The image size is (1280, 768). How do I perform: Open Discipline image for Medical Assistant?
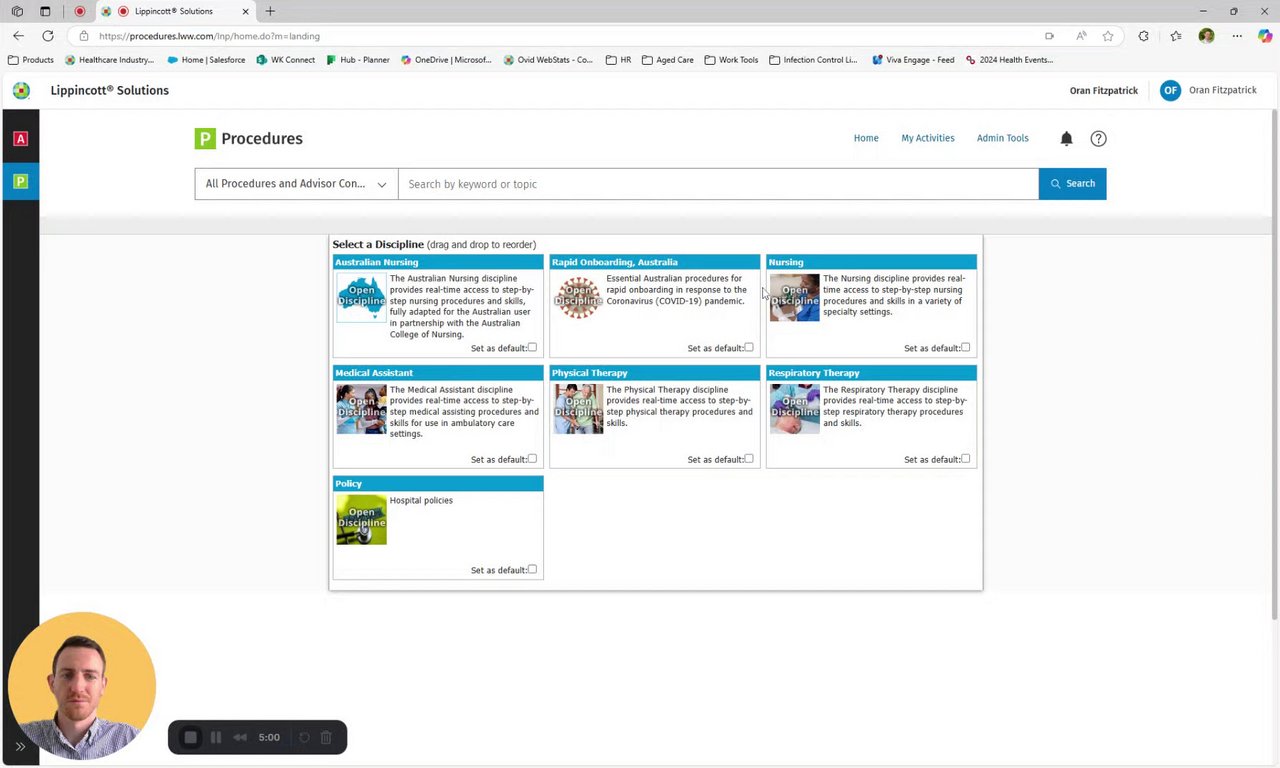click(361, 408)
